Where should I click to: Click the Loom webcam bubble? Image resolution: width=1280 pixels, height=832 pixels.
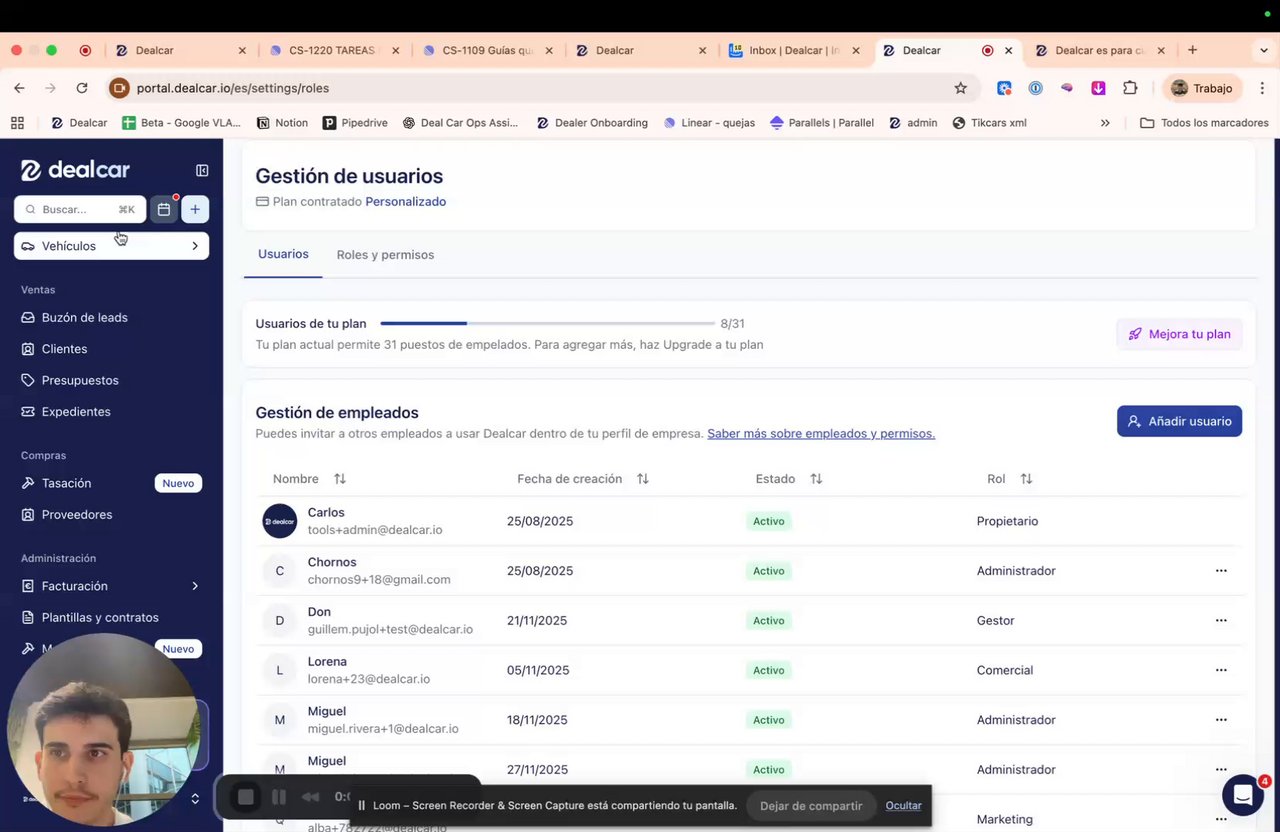(x=102, y=730)
